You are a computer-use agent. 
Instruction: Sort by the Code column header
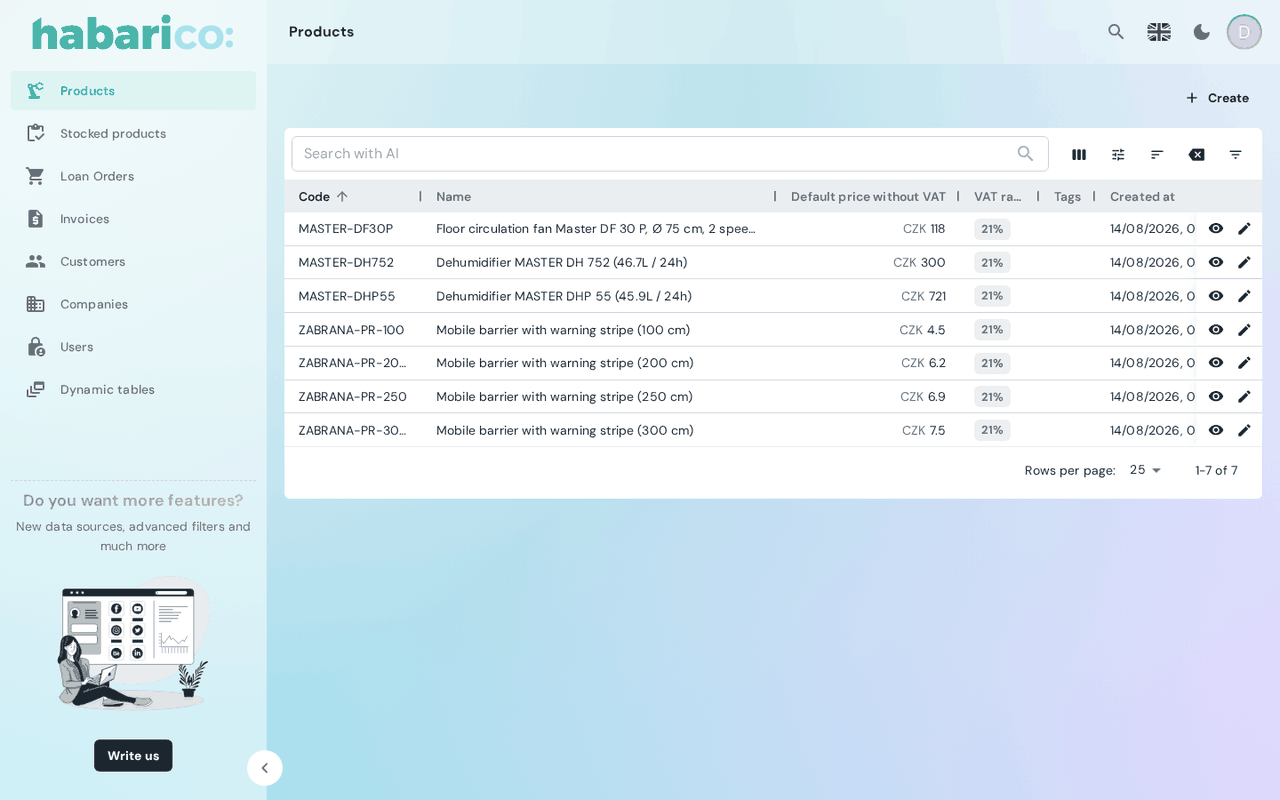[314, 197]
